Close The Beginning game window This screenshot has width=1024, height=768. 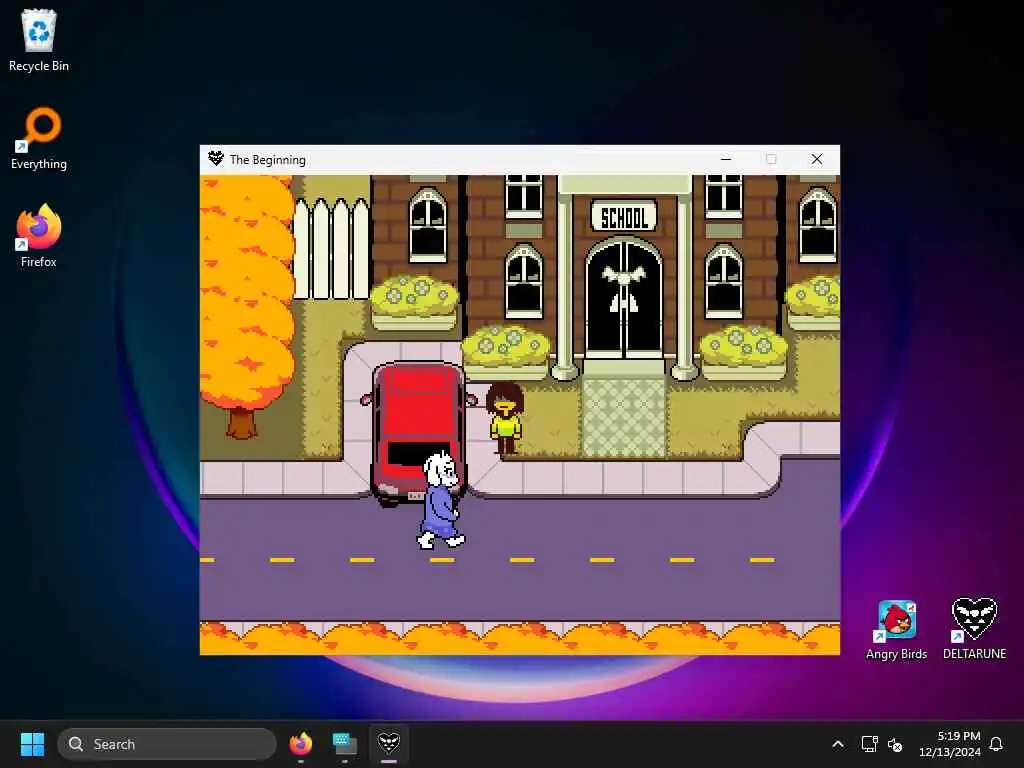[816, 159]
